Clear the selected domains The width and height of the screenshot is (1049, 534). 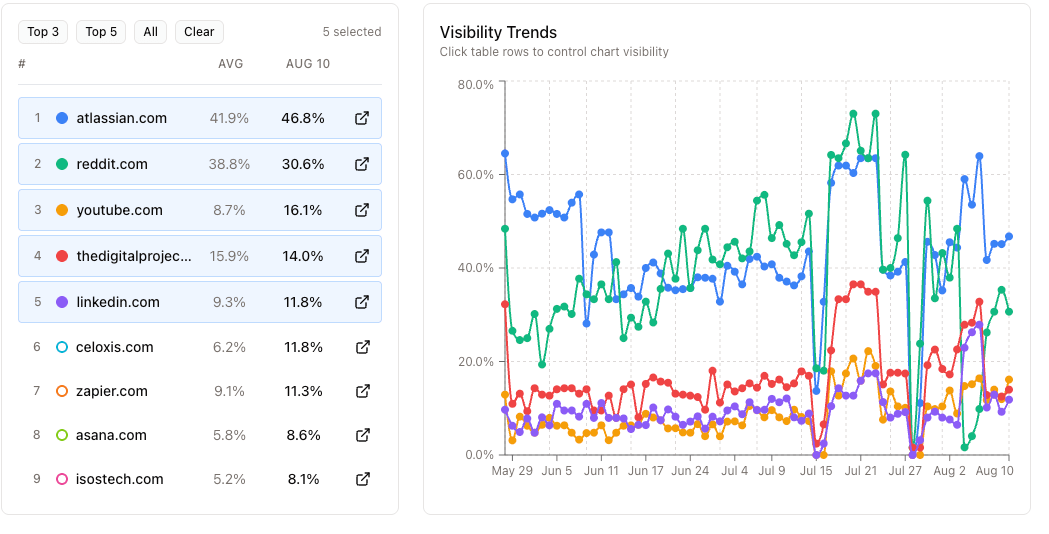click(199, 32)
